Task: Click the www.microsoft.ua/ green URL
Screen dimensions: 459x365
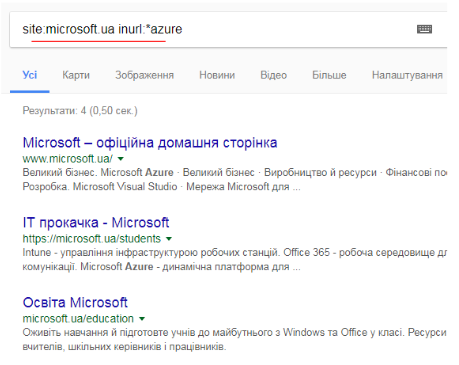Action: (x=68, y=159)
